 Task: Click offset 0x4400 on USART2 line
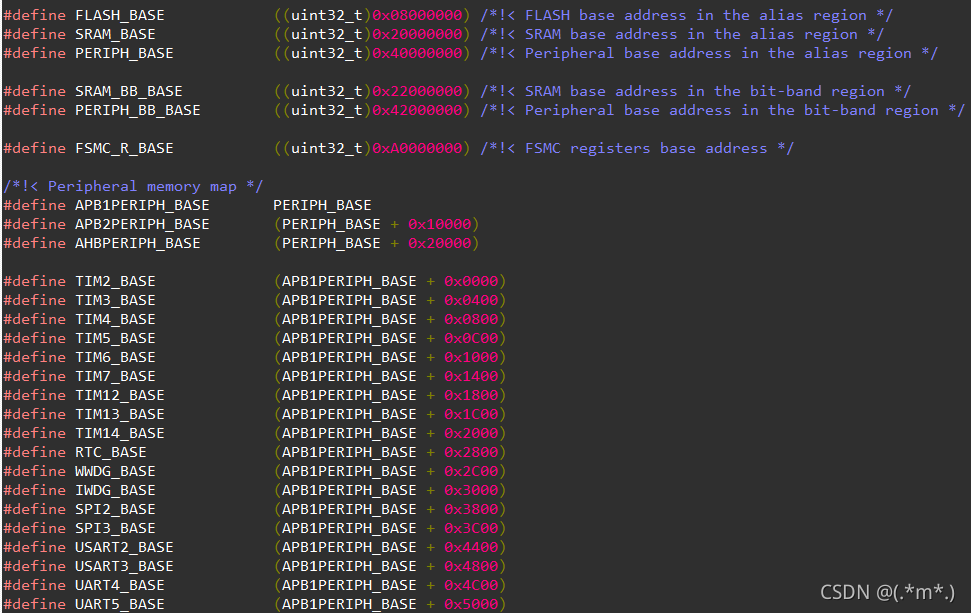(471, 547)
